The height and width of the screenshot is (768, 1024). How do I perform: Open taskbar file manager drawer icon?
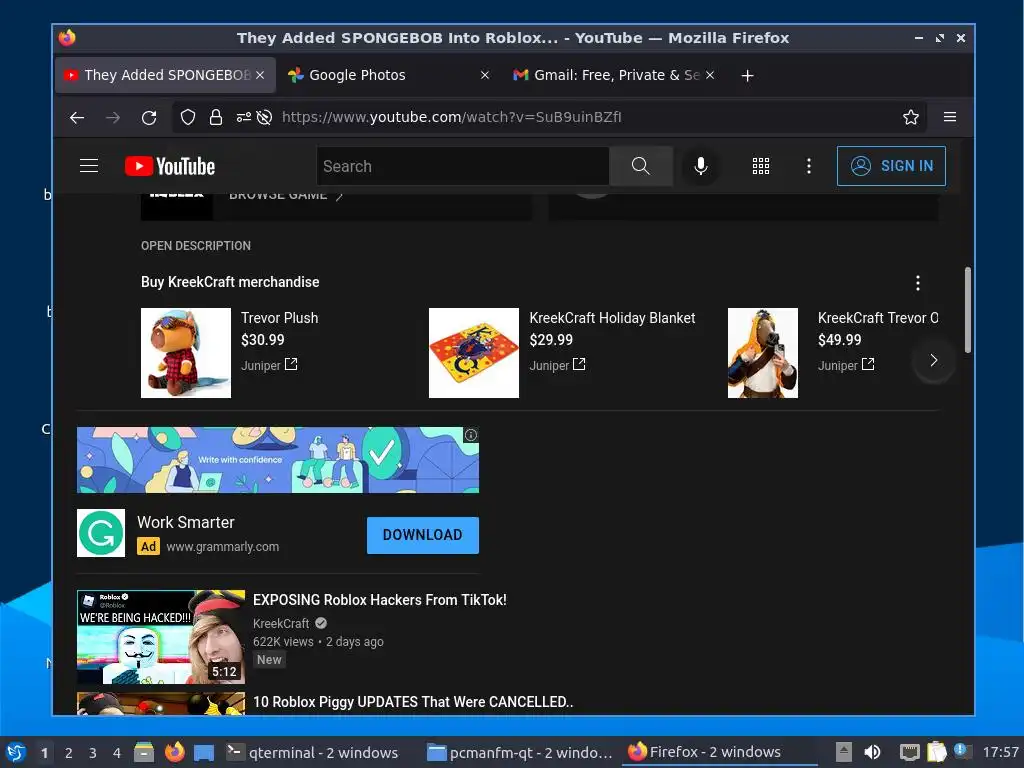(x=144, y=752)
